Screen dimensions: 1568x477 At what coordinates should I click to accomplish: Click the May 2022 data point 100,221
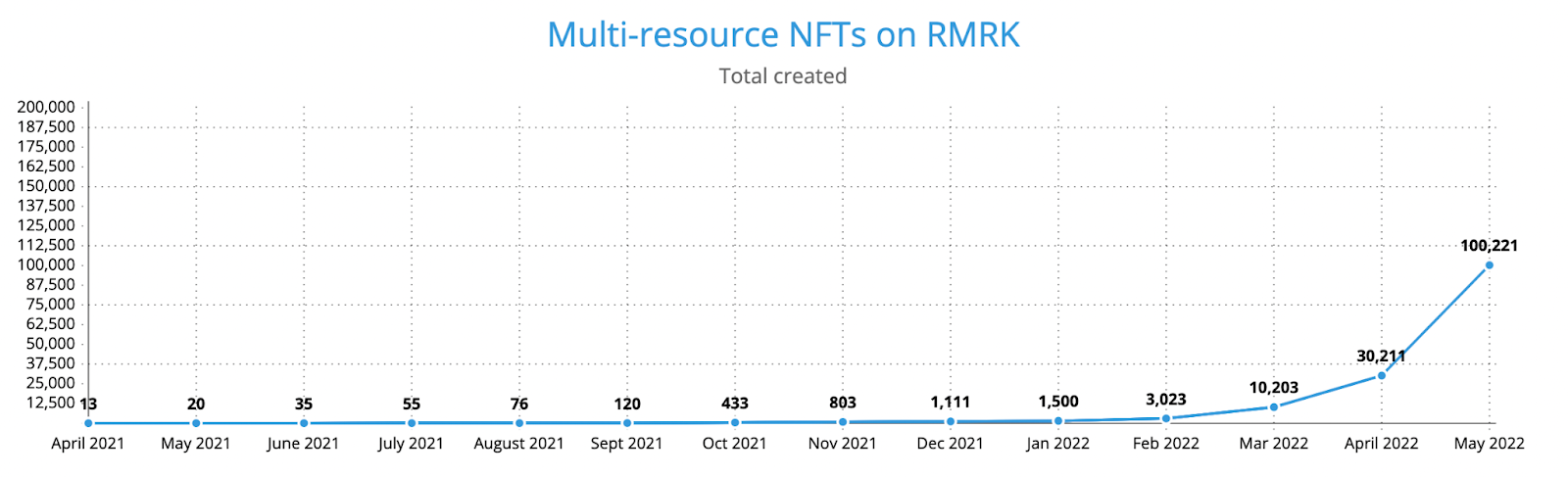tap(1489, 265)
